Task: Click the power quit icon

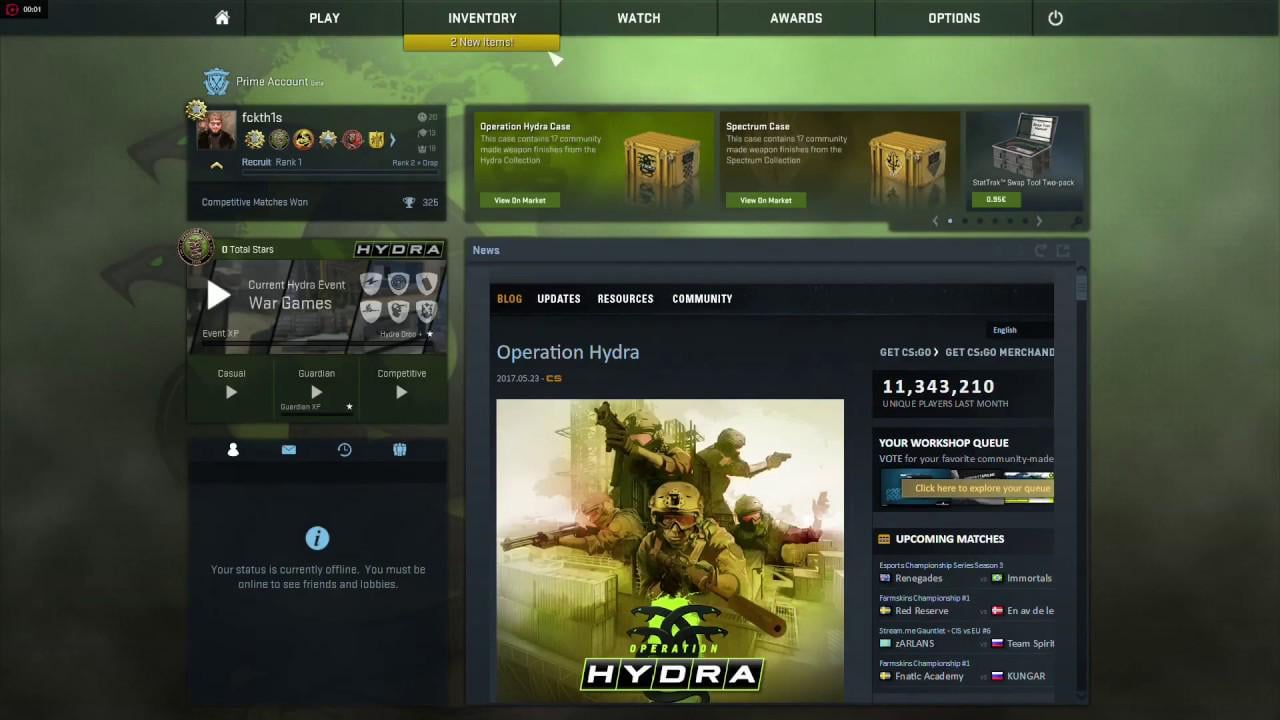Action: pyautogui.click(x=1055, y=18)
